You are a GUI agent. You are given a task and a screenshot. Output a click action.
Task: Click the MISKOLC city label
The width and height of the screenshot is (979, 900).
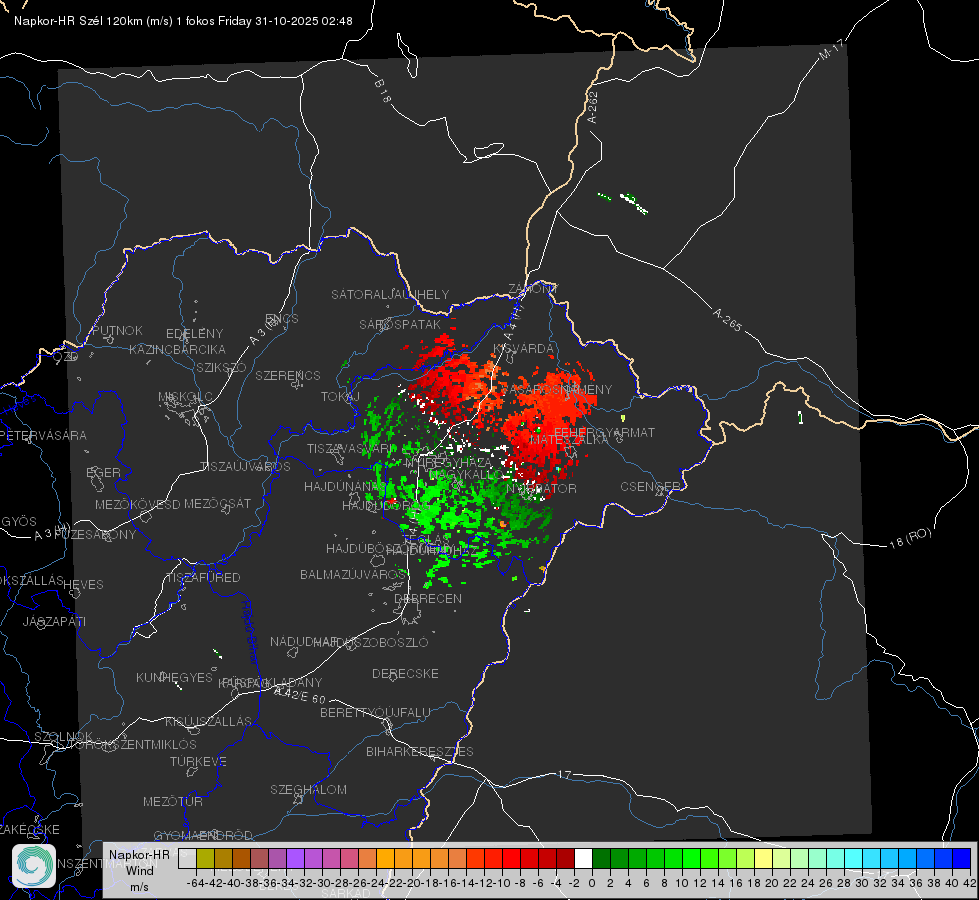coord(185,397)
